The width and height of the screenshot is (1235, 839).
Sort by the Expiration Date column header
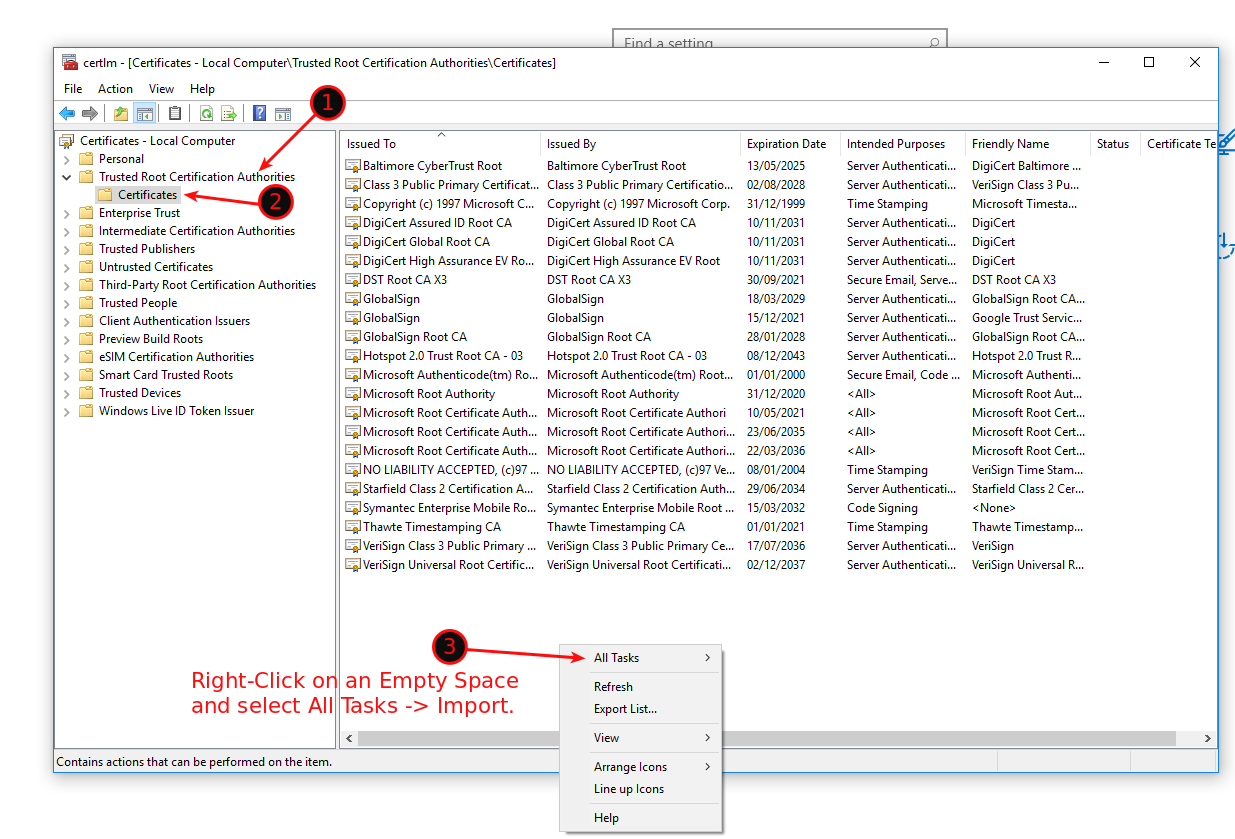click(786, 144)
